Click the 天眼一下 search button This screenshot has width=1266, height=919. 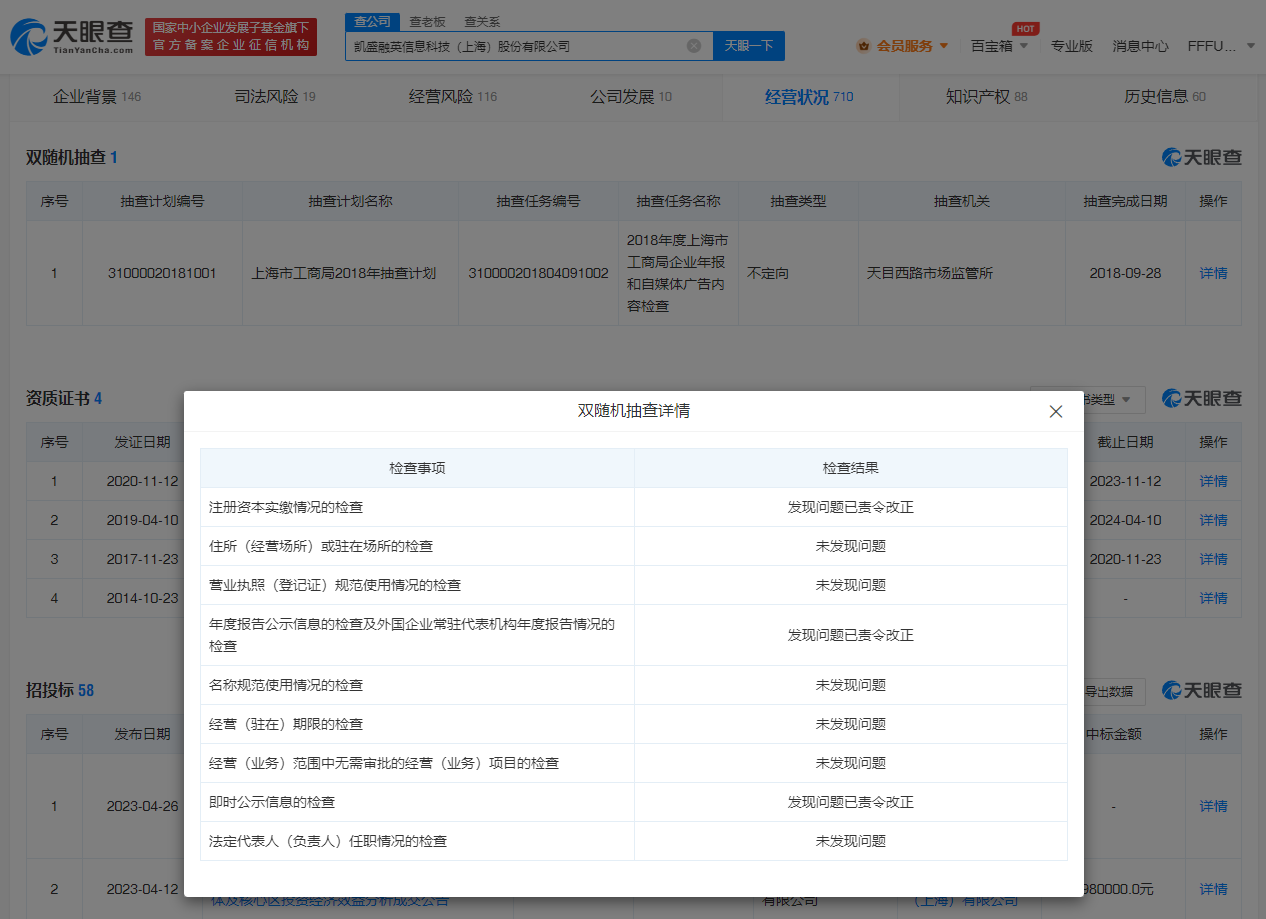click(x=749, y=46)
